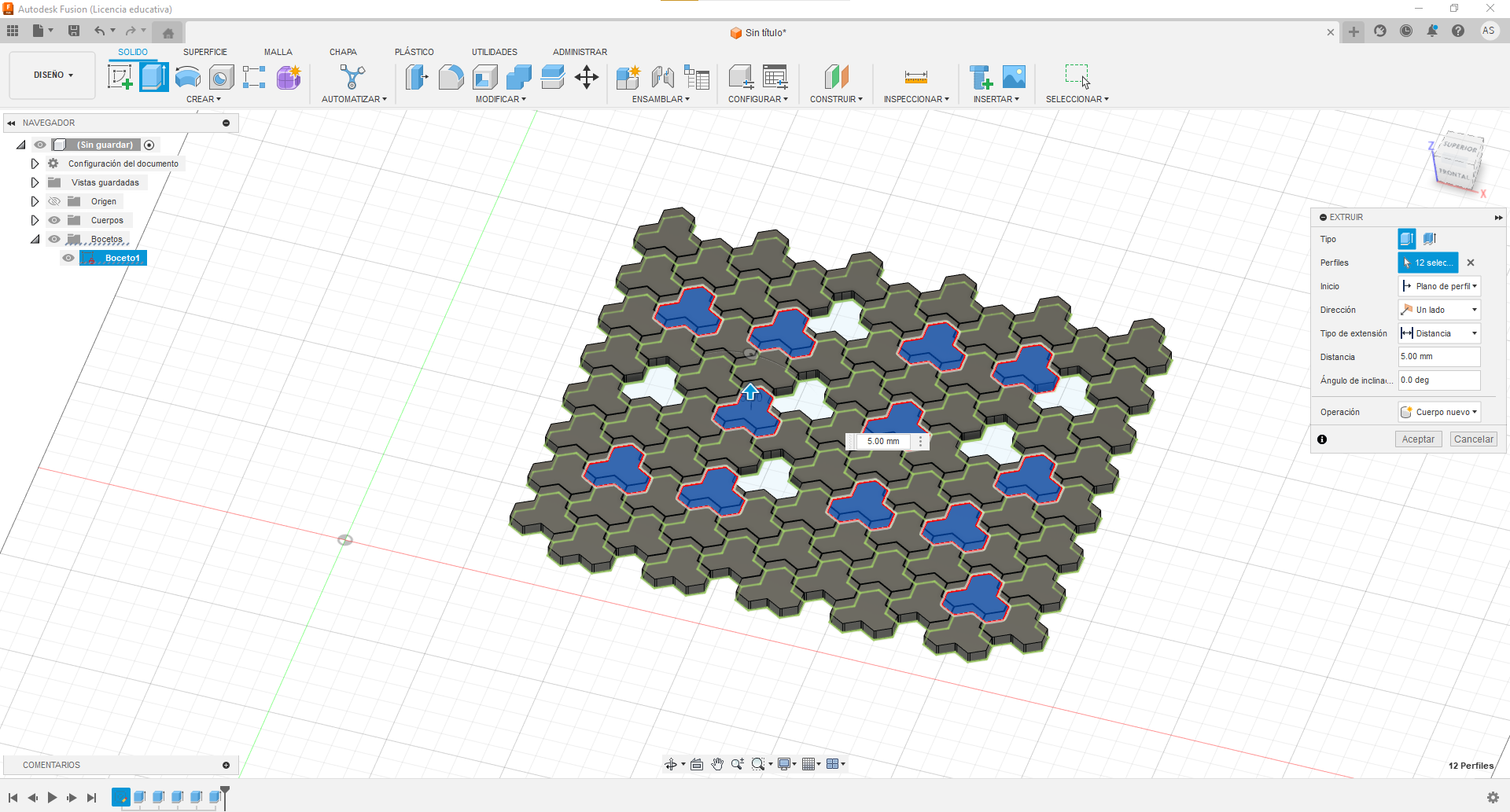Open the Inicio dropdown
1510x812 pixels.
coord(1439,286)
